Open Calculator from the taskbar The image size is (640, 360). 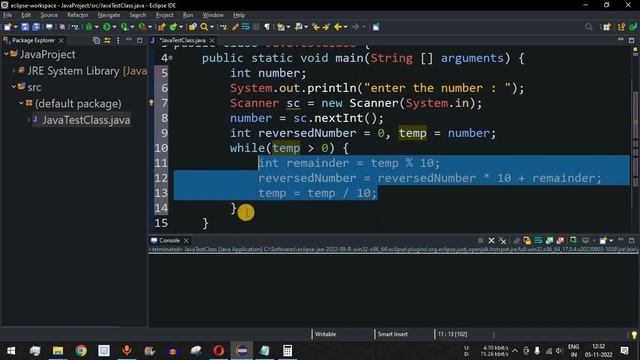(x=287, y=351)
